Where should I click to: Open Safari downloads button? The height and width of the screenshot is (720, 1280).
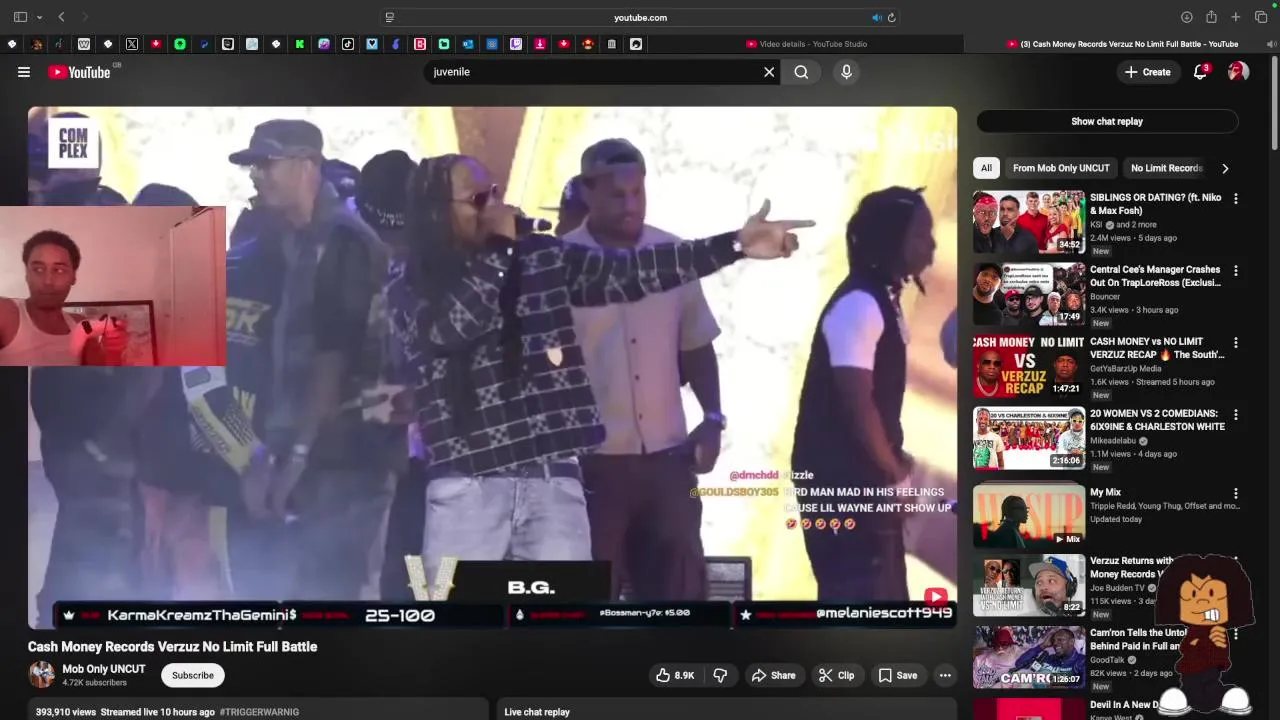pos(1187,17)
